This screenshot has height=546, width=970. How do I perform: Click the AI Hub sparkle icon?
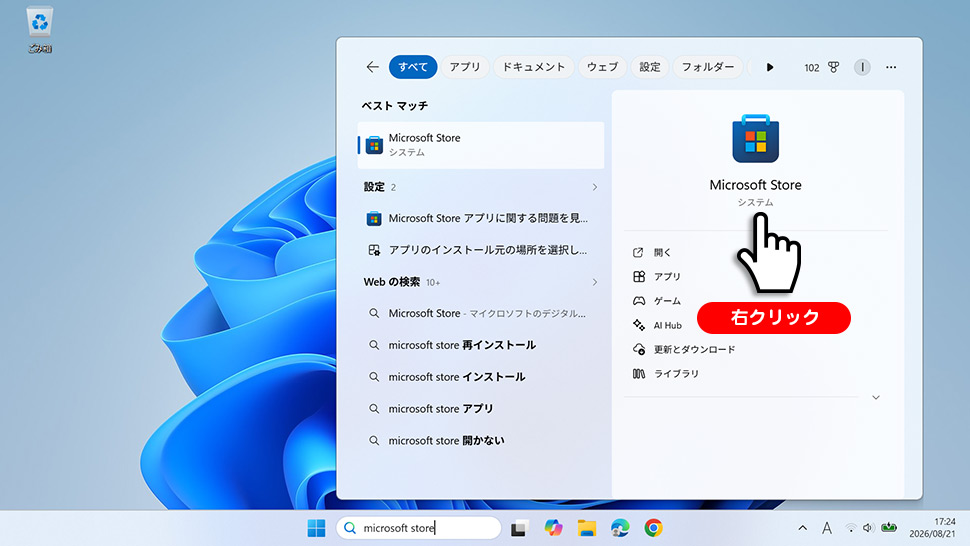click(x=638, y=325)
